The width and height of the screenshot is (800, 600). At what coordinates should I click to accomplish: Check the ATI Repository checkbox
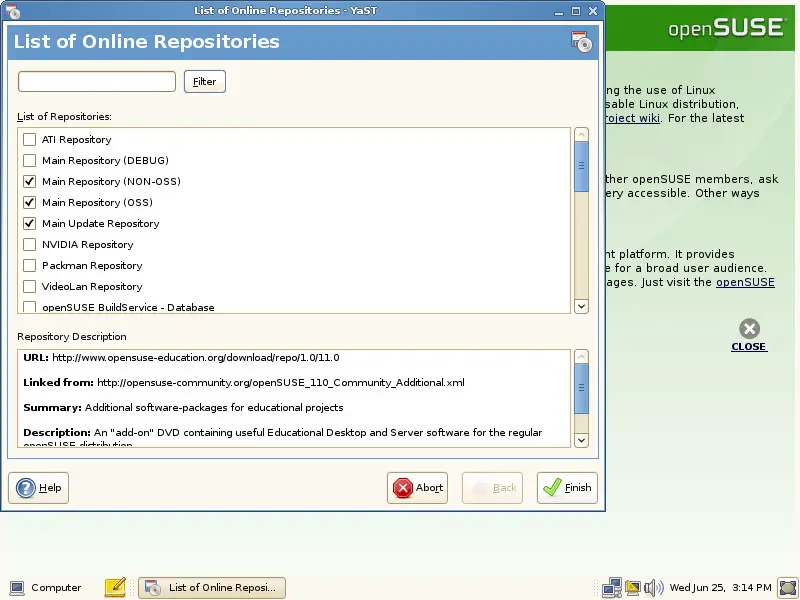[30, 139]
